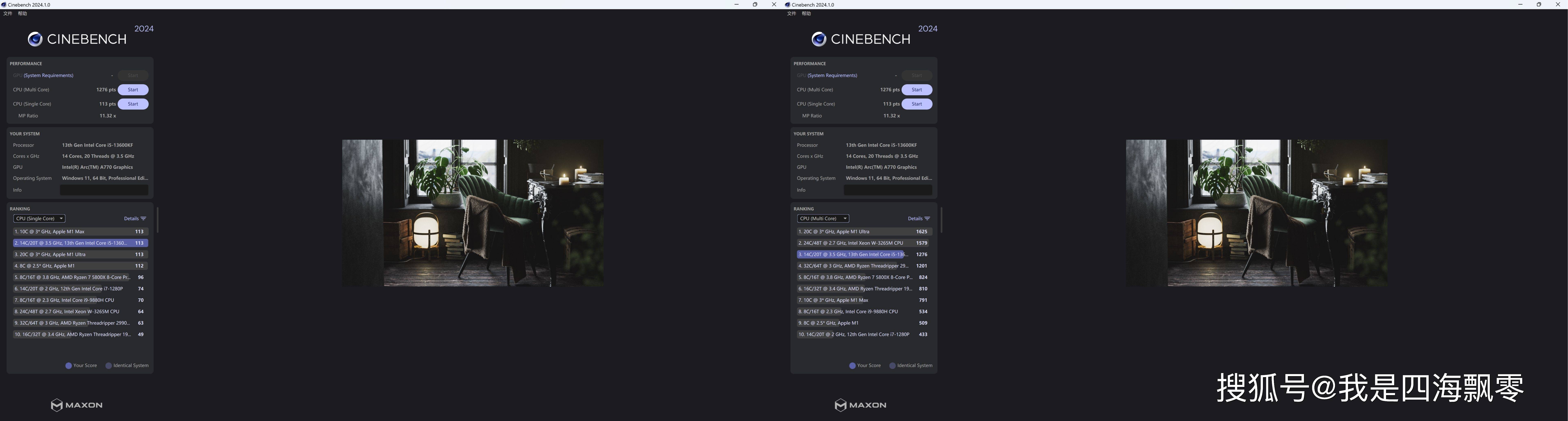Open the 帮助 menu in right Cinebench window
The height and width of the screenshot is (421, 1568).
[807, 13]
